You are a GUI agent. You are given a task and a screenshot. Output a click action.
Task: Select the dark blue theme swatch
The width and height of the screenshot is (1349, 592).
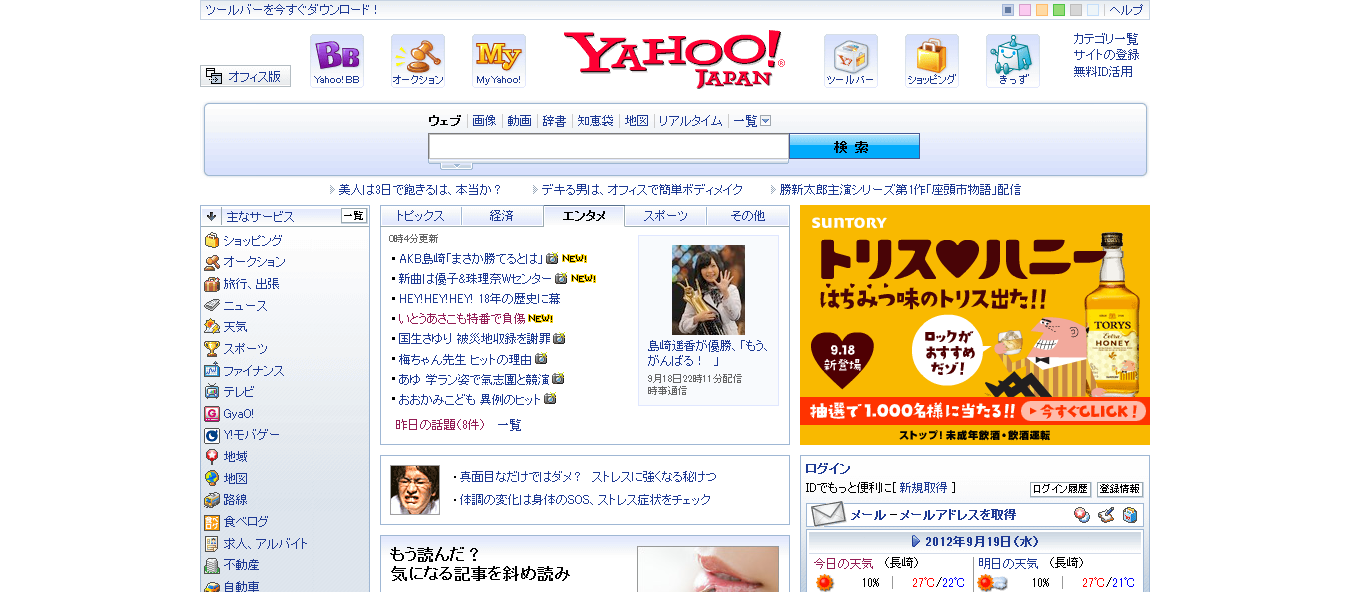pyautogui.click(x=1008, y=10)
